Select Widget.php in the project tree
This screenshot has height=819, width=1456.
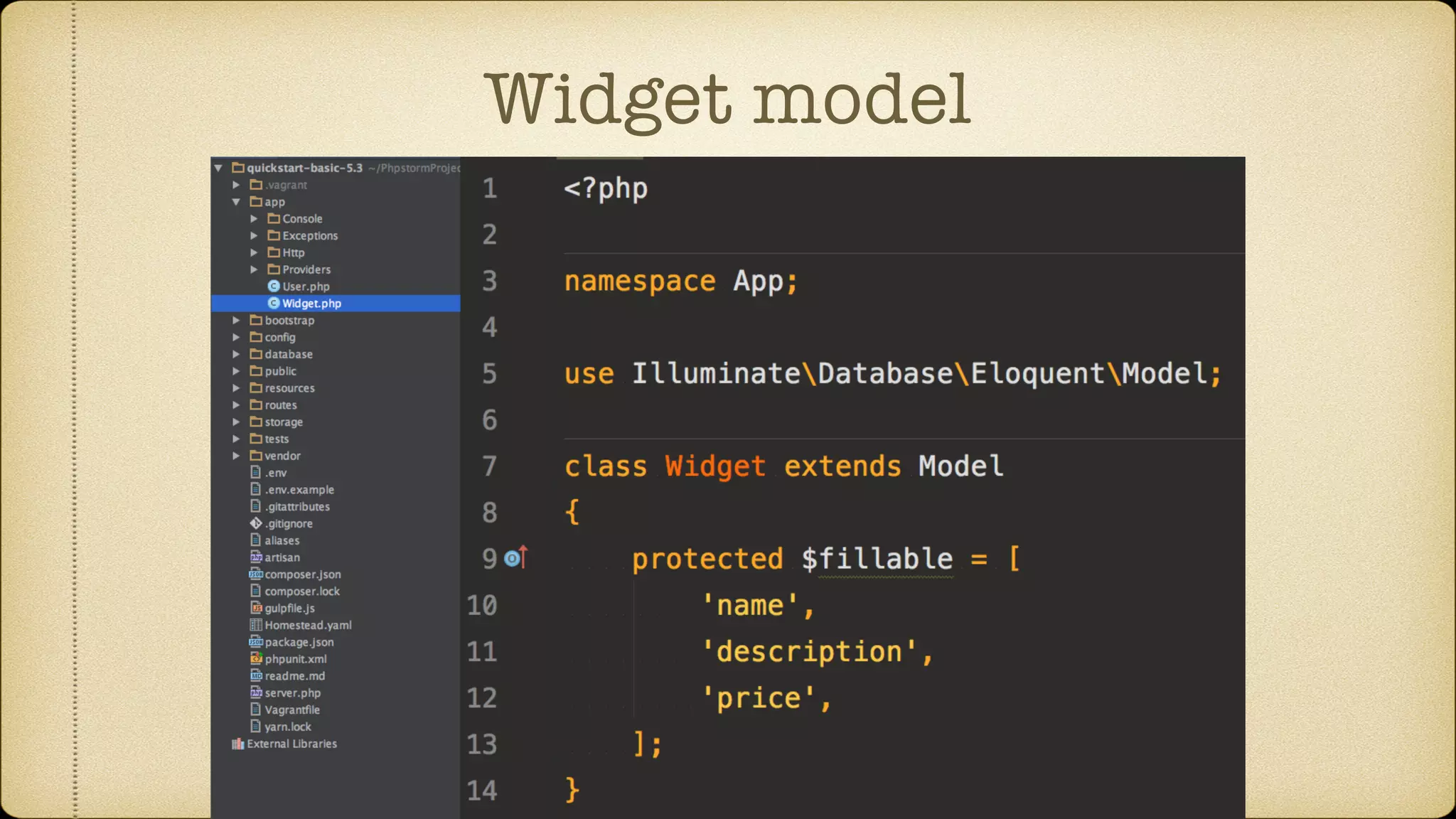pos(336,304)
